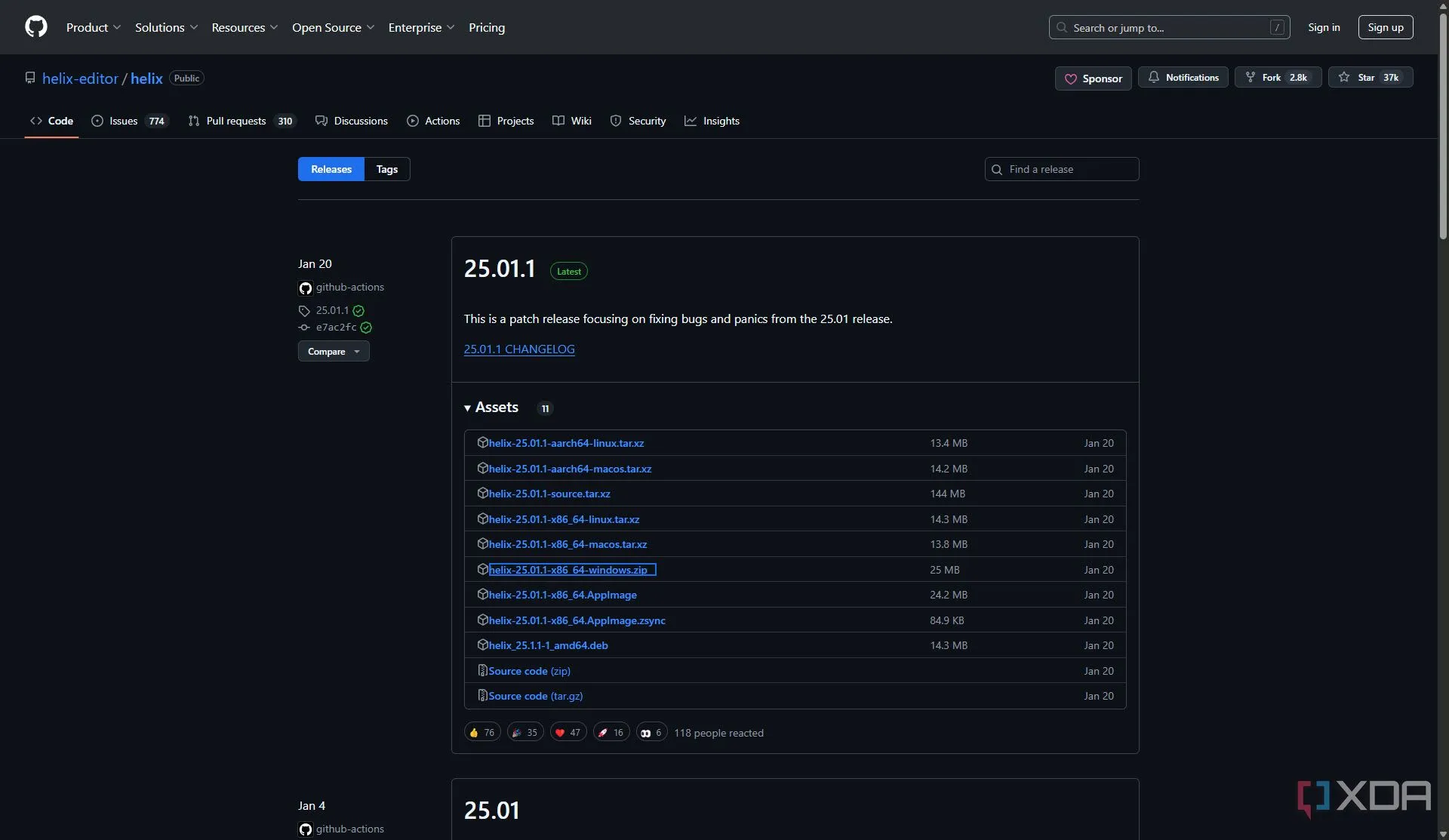Image resolution: width=1449 pixels, height=840 pixels.
Task: Star the helix repository
Action: 1370,78
